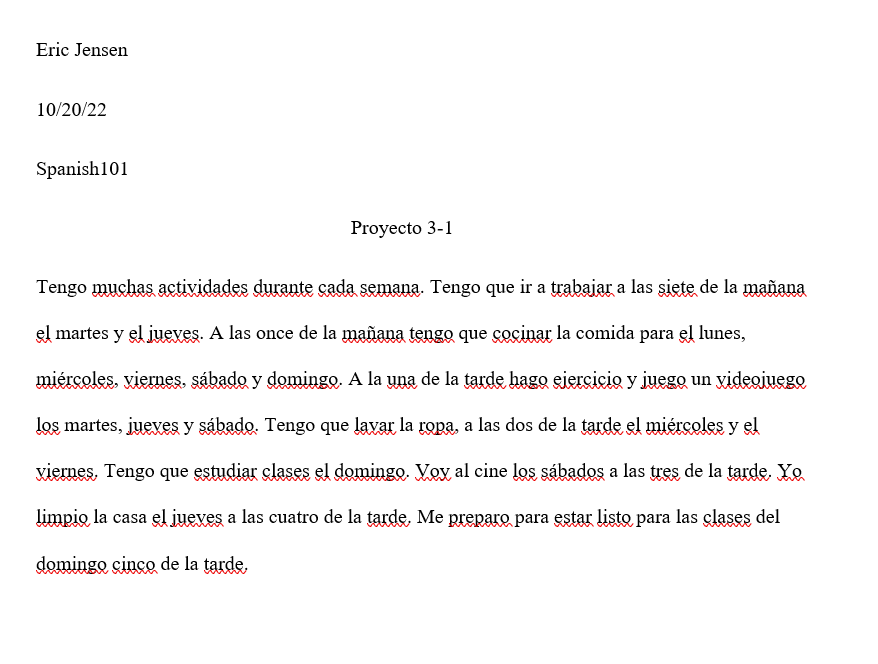Click the word "comida"
The width and height of the screenshot is (878, 664).
pos(605,333)
